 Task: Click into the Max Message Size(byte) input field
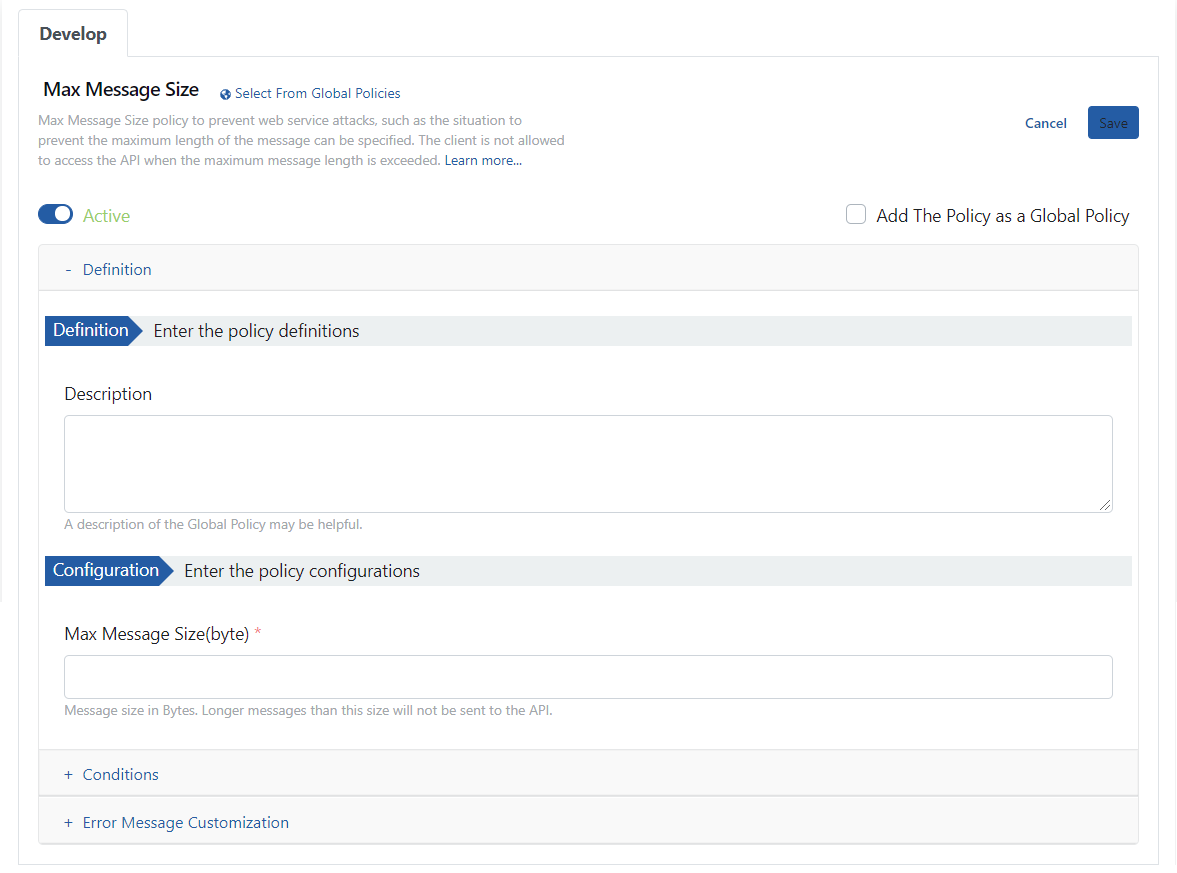pyautogui.click(x=588, y=677)
